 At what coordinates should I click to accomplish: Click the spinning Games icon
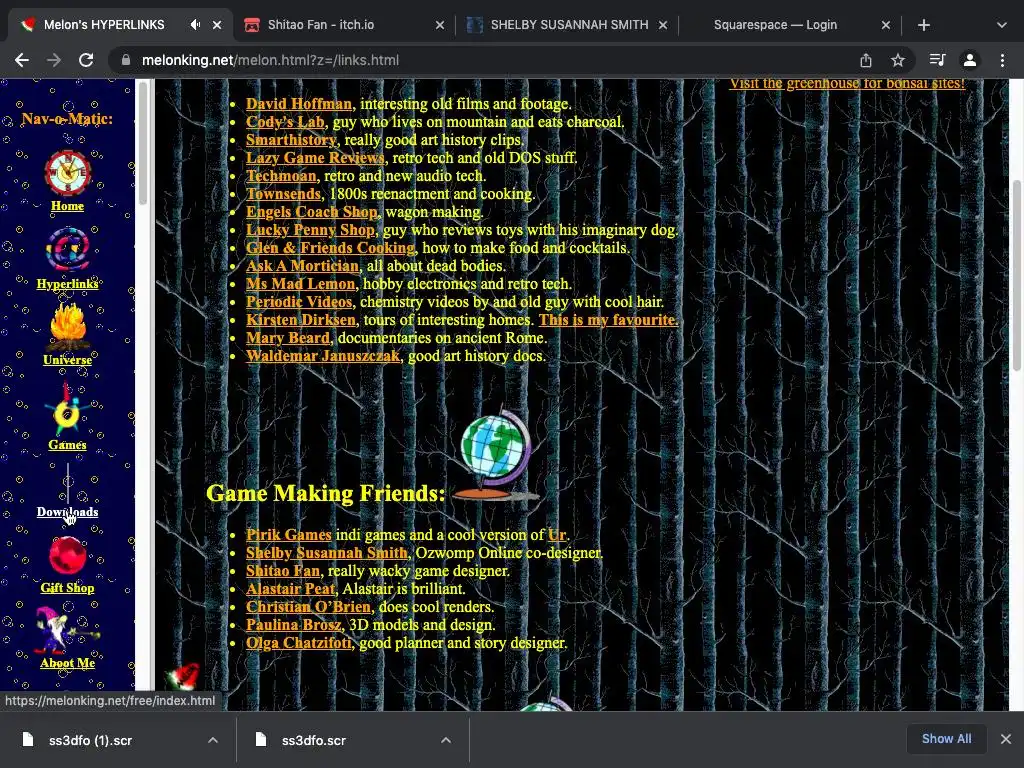click(x=67, y=411)
